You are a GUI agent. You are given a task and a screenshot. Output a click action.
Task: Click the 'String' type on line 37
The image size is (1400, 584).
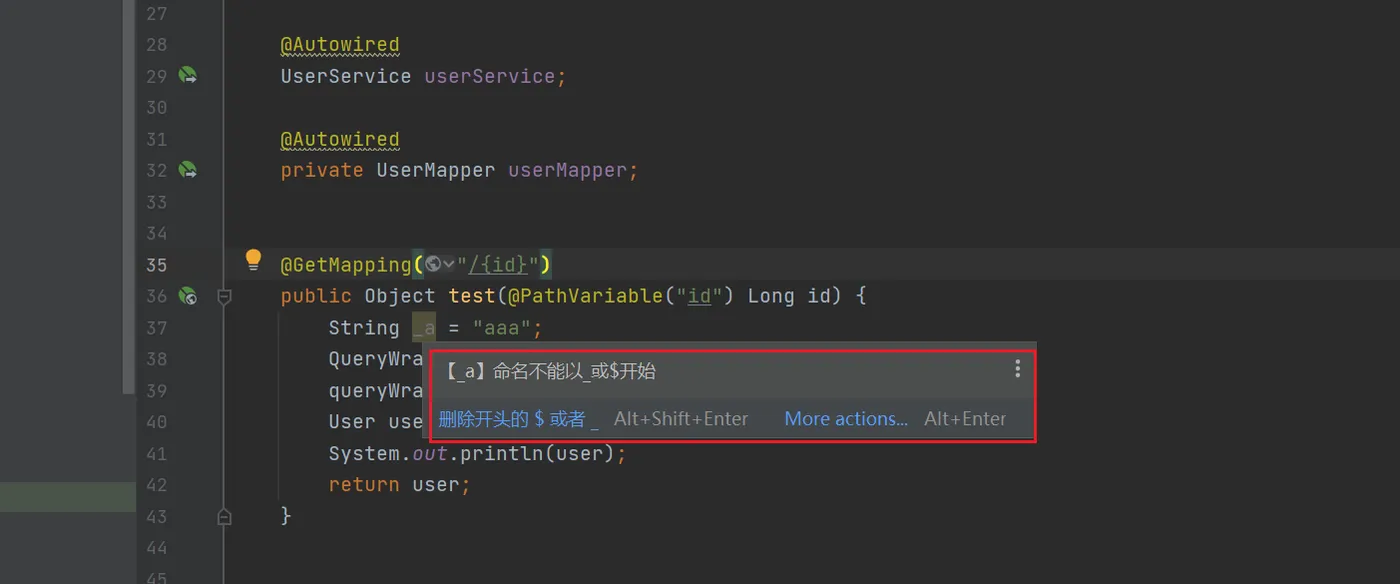pyautogui.click(x=364, y=328)
